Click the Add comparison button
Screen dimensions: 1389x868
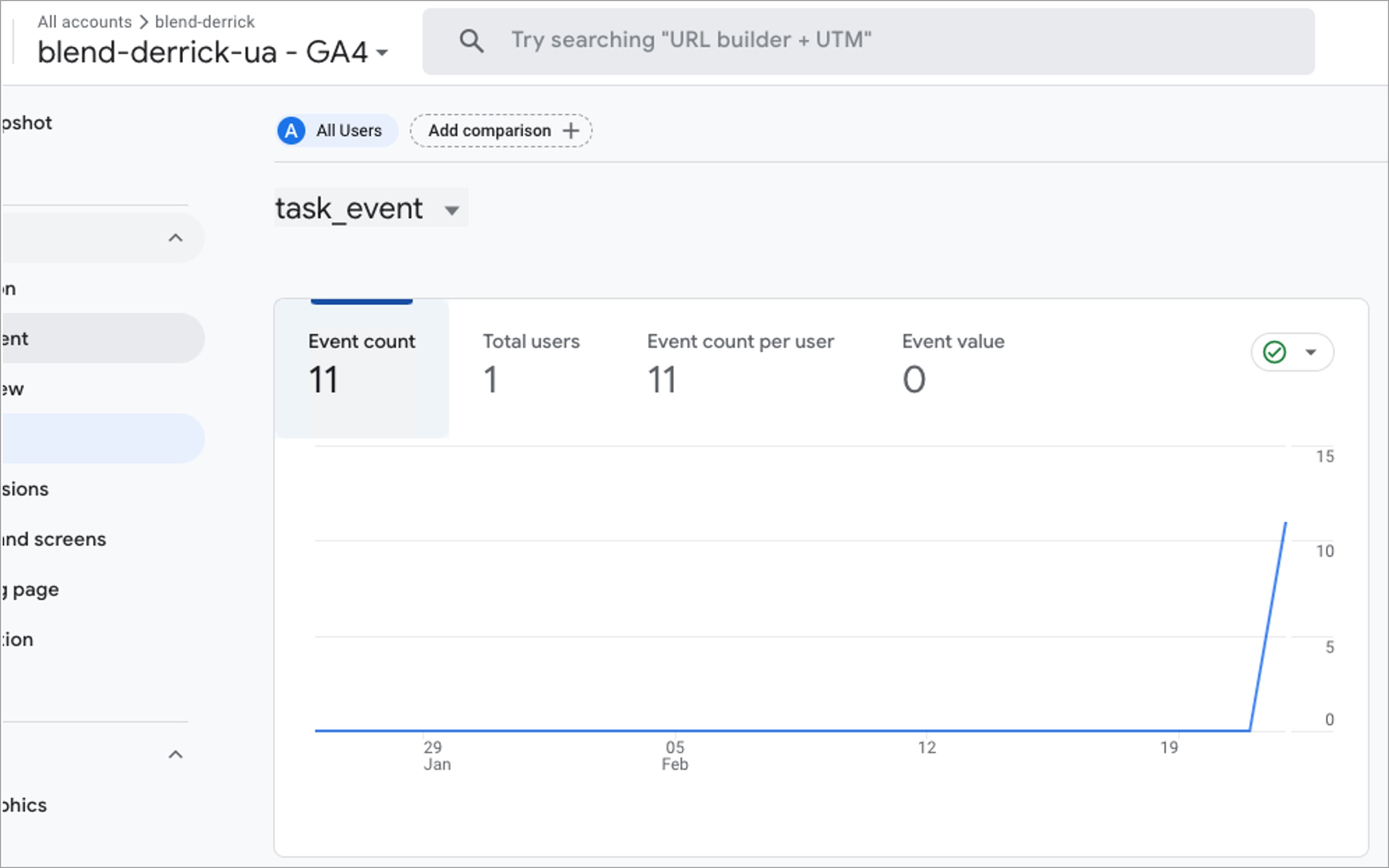point(490,131)
